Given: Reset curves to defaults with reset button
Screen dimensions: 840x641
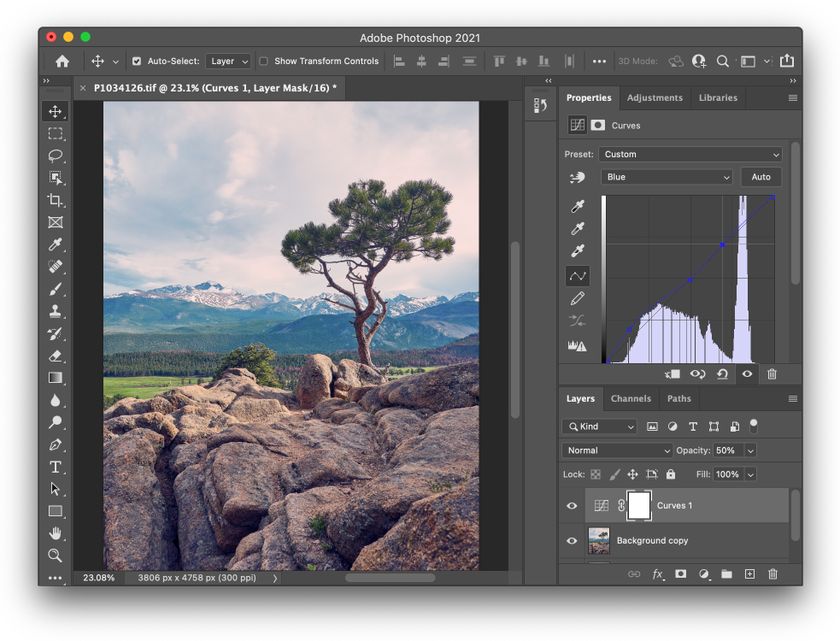Looking at the screenshot, I should click(x=723, y=374).
